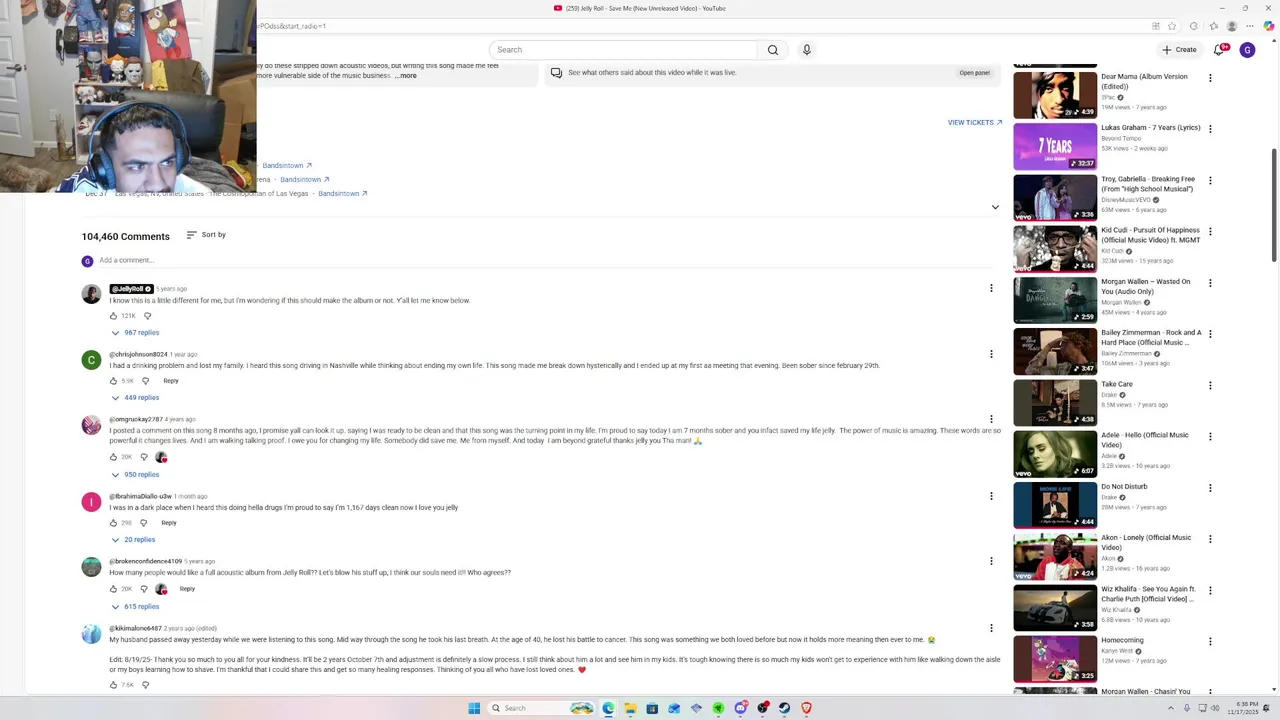
Task: Open Windows Start menu
Action: (x=474, y=708)
